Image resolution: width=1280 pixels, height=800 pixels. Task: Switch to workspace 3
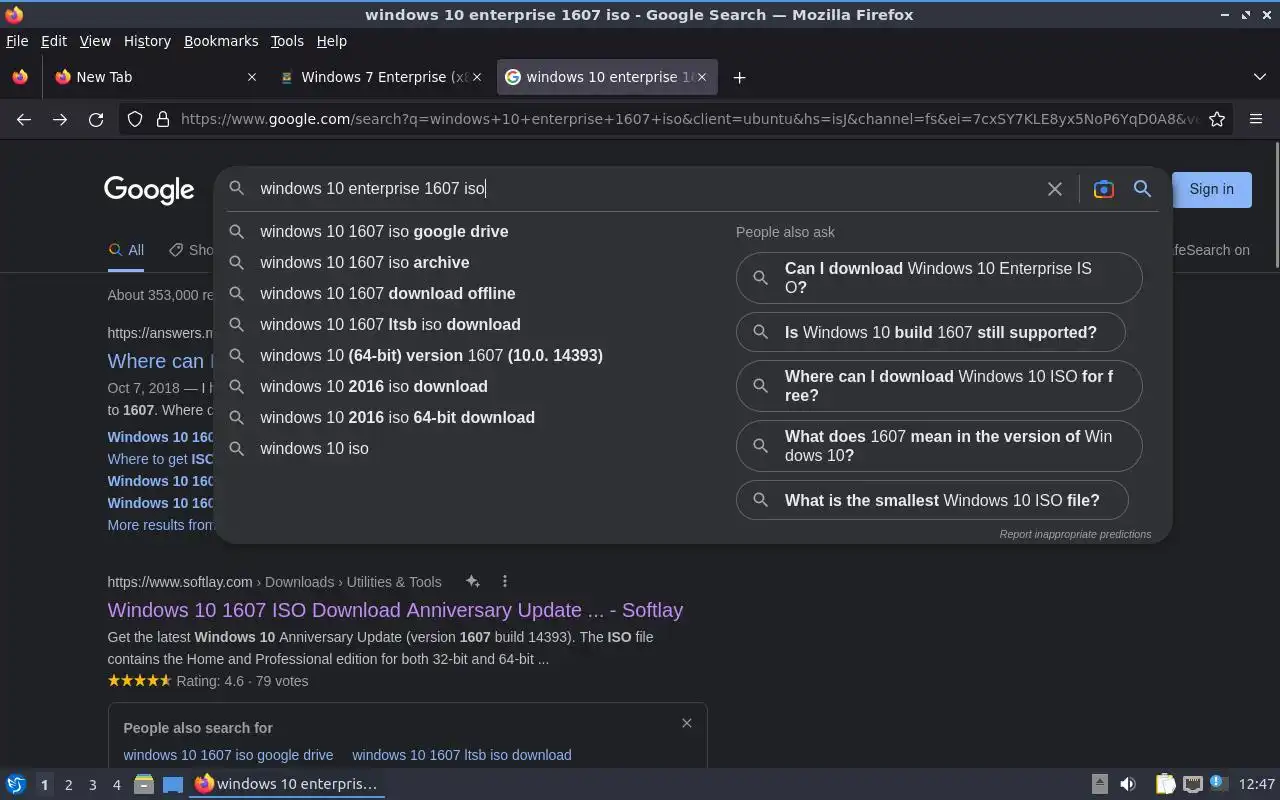92,785
